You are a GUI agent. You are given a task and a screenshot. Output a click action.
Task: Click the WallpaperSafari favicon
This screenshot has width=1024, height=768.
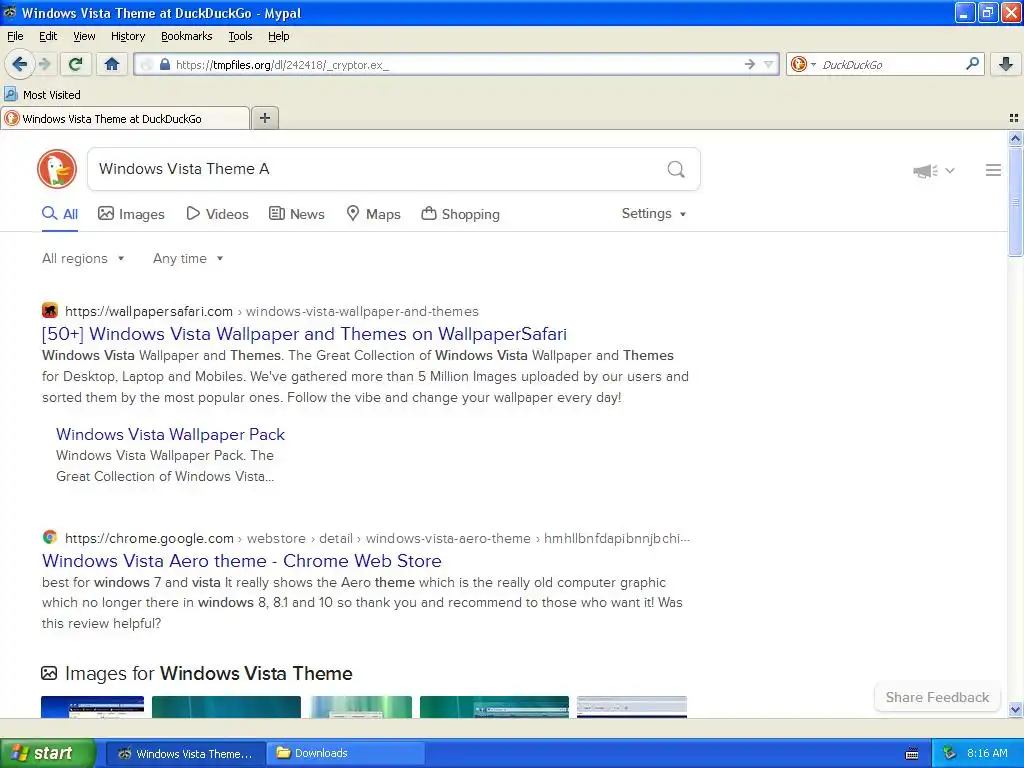(x=50, y=310)
